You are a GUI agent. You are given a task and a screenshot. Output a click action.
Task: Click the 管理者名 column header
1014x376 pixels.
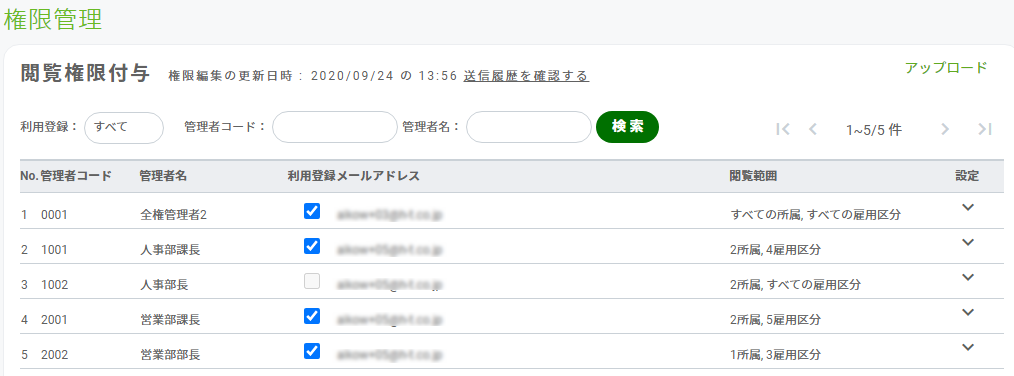click(163, 176)
